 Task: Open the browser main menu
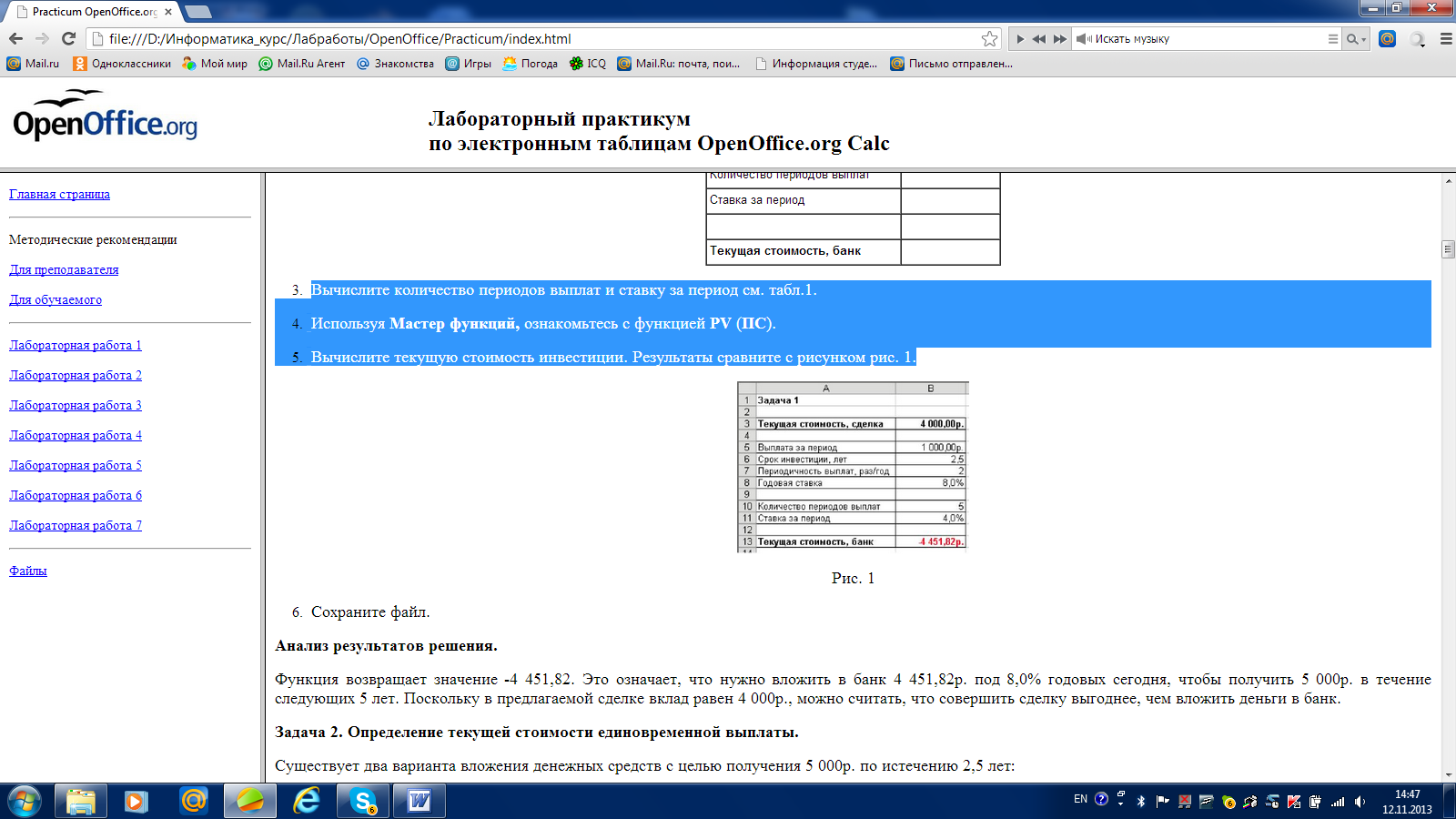coord(1446,39)
